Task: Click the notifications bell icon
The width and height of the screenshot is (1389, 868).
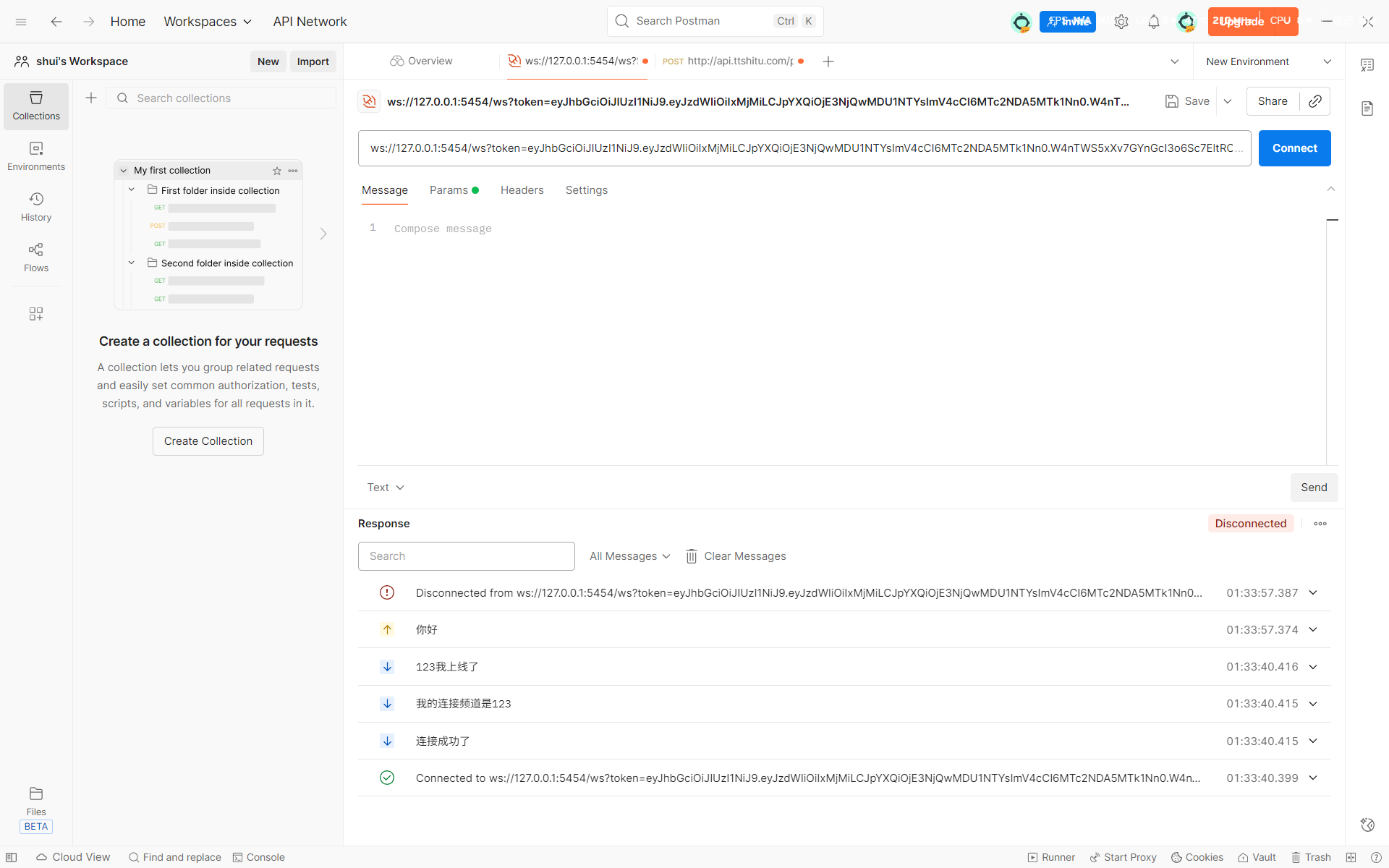Action: (x=1154, y=22)
